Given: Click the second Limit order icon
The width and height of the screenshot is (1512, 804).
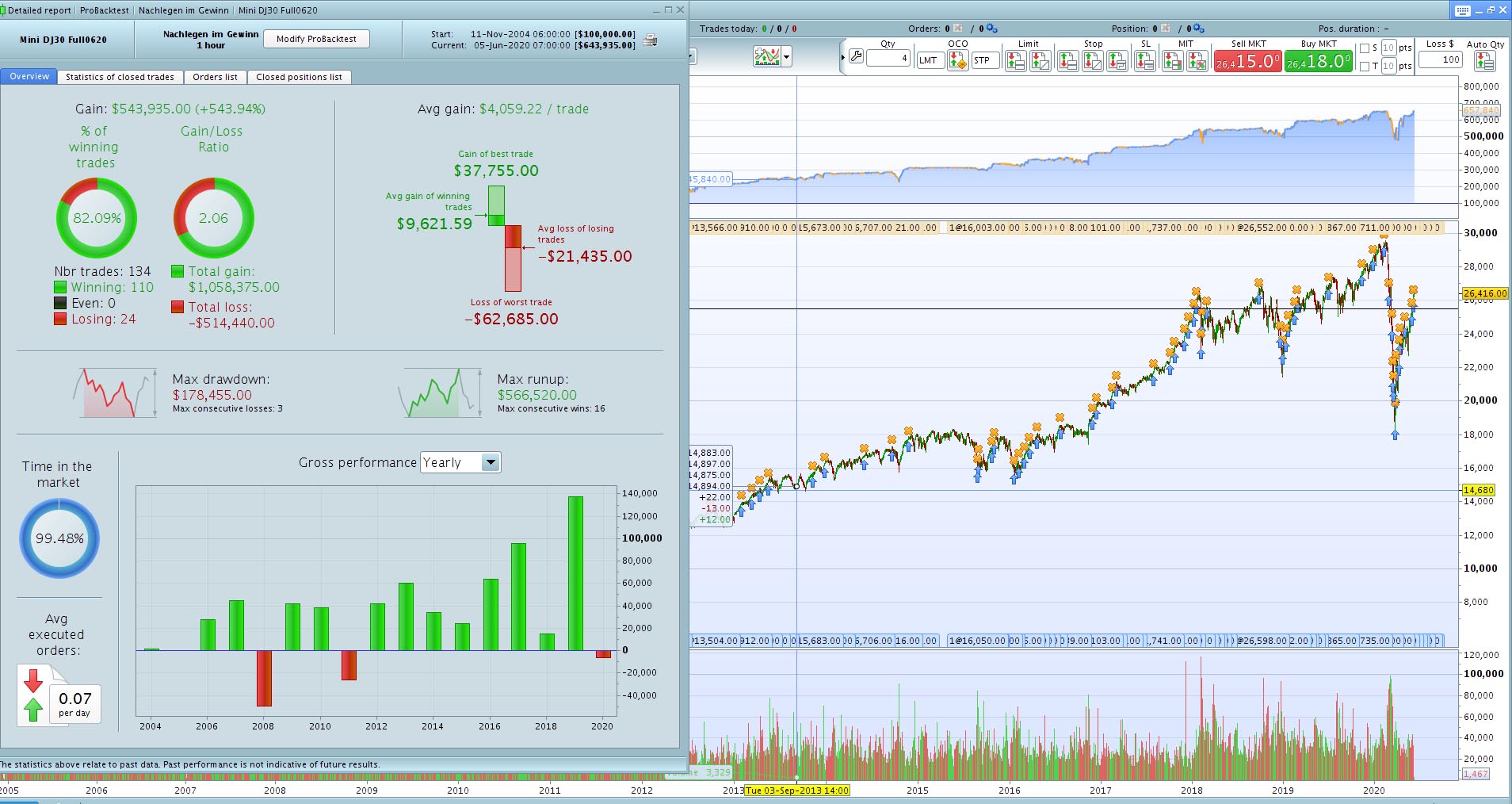Looking at the screenshot, I should pyautogui.click(x=1040, y=60).
